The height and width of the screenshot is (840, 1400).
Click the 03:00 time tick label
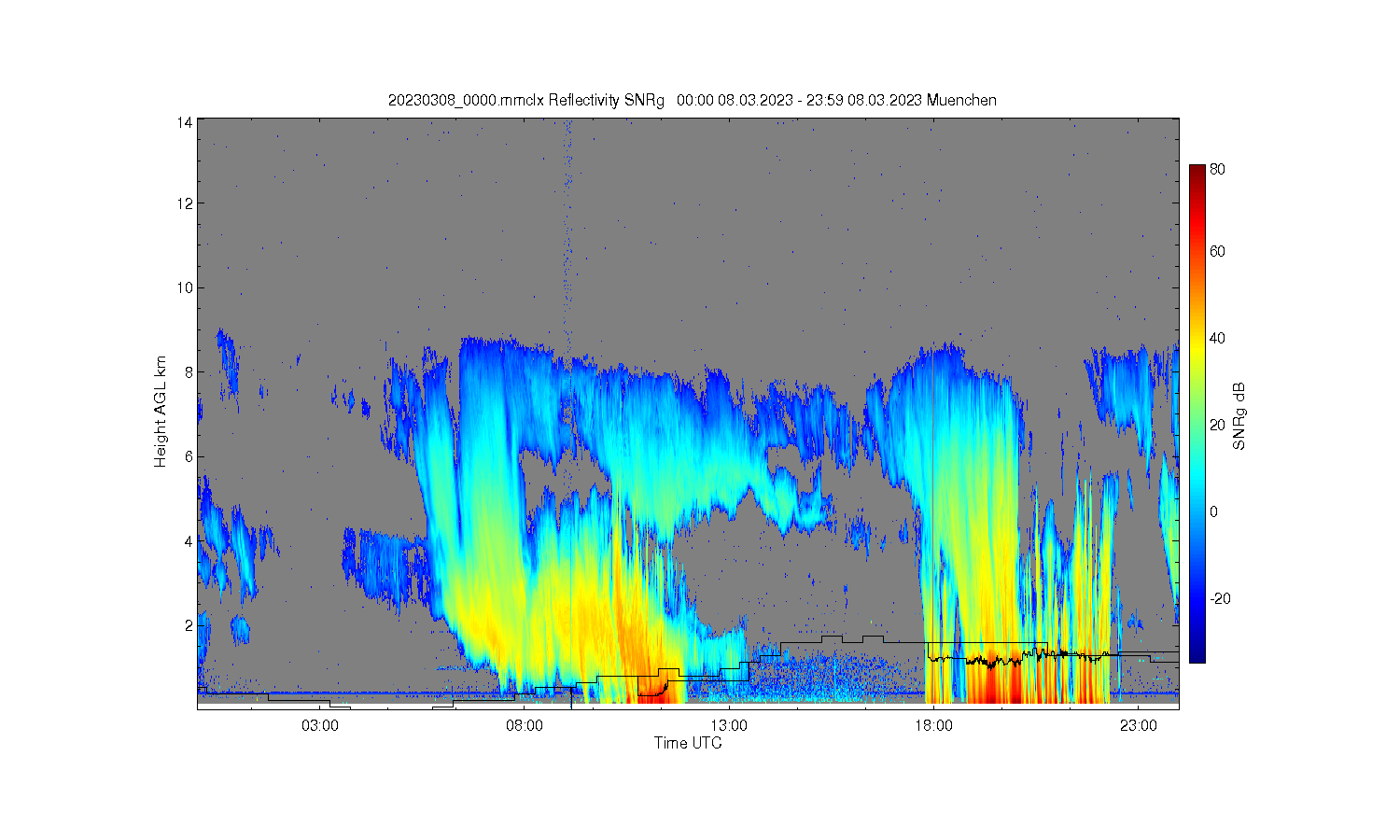[x=320, y=725]
